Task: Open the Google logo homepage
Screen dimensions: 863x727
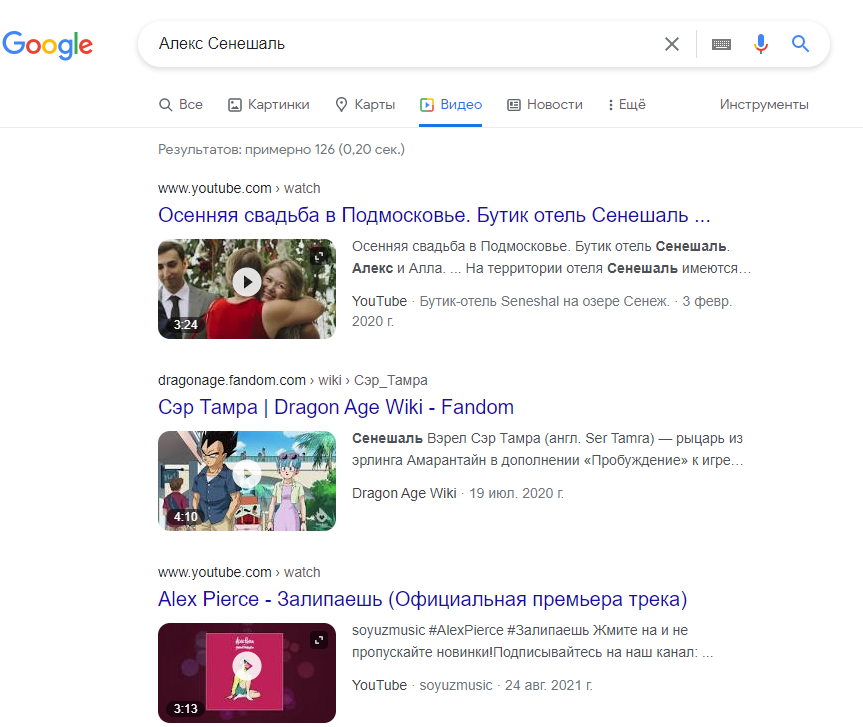Action: [48, 44]
